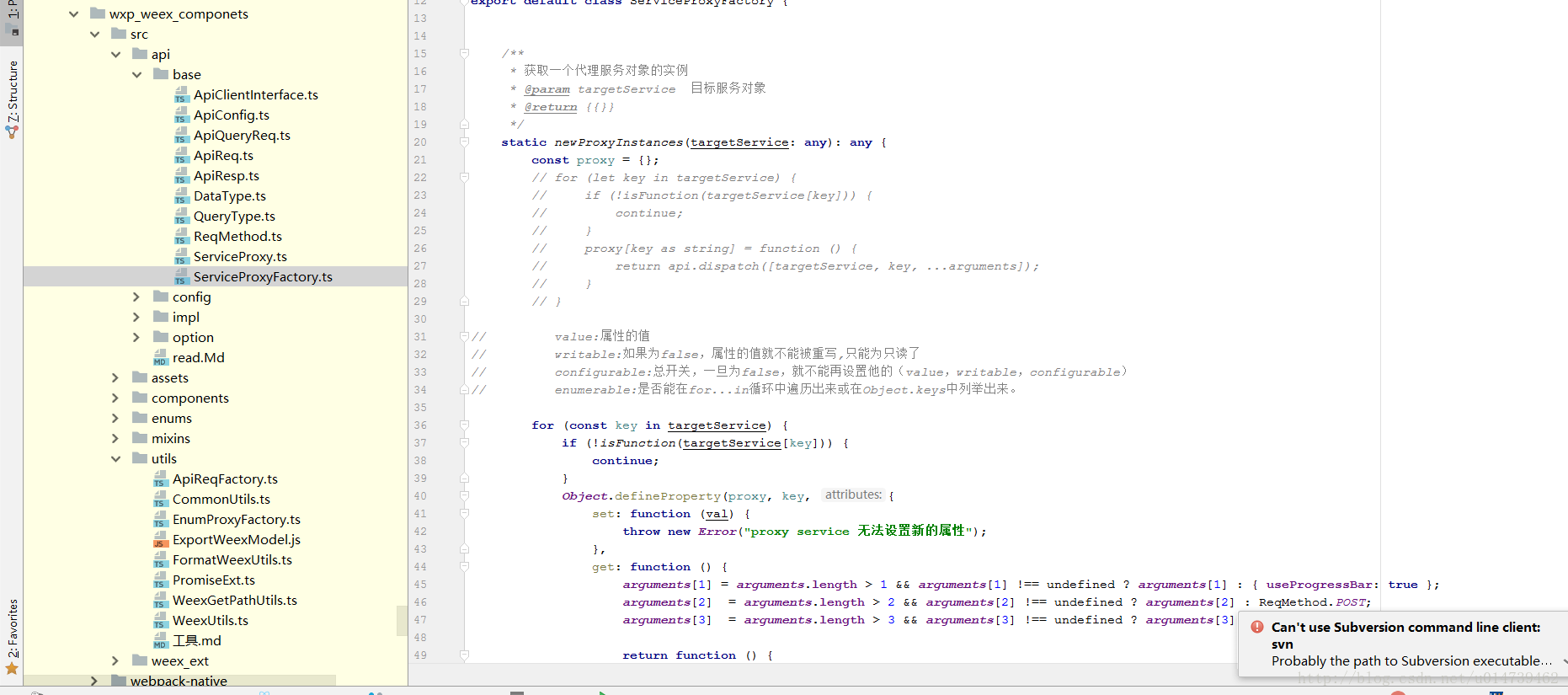Open QueryType.ts file

coord(234,217)
